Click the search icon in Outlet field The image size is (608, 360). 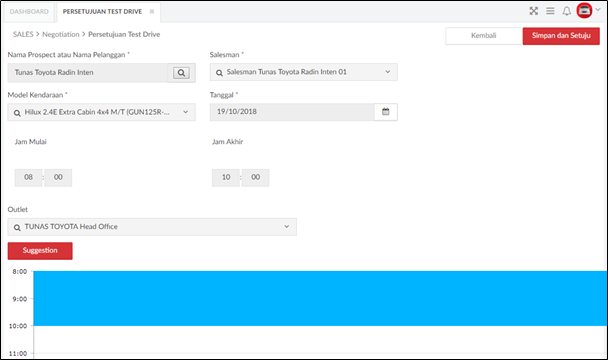pos(17,227)
